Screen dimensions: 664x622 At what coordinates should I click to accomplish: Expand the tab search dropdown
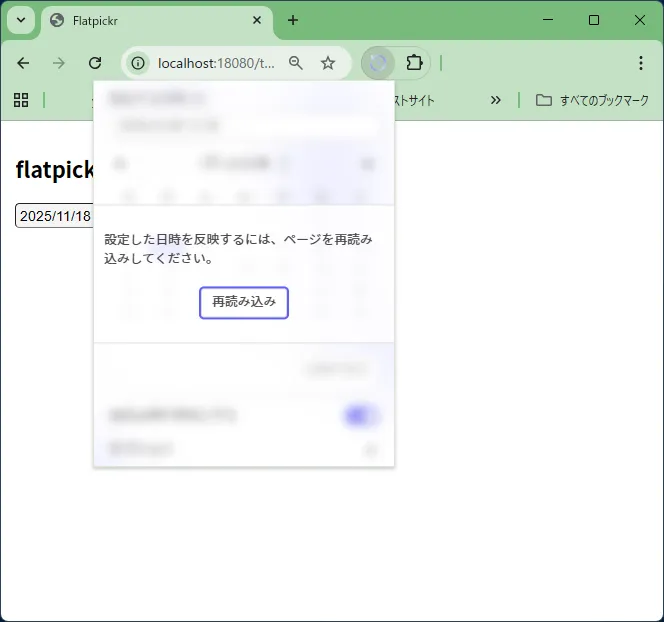coord(19,20)
